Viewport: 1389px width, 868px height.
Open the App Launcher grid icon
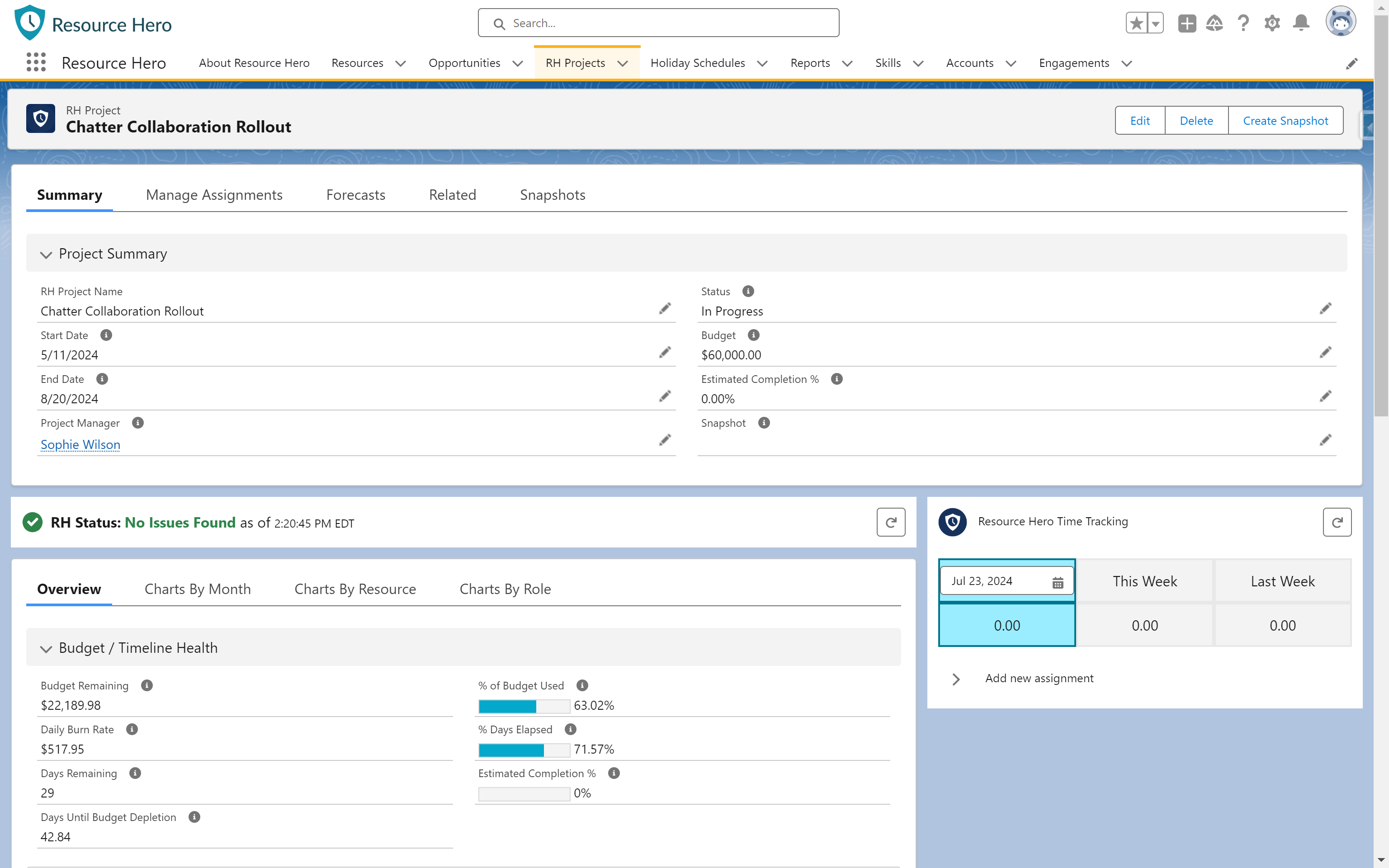(x=36, y=62)
